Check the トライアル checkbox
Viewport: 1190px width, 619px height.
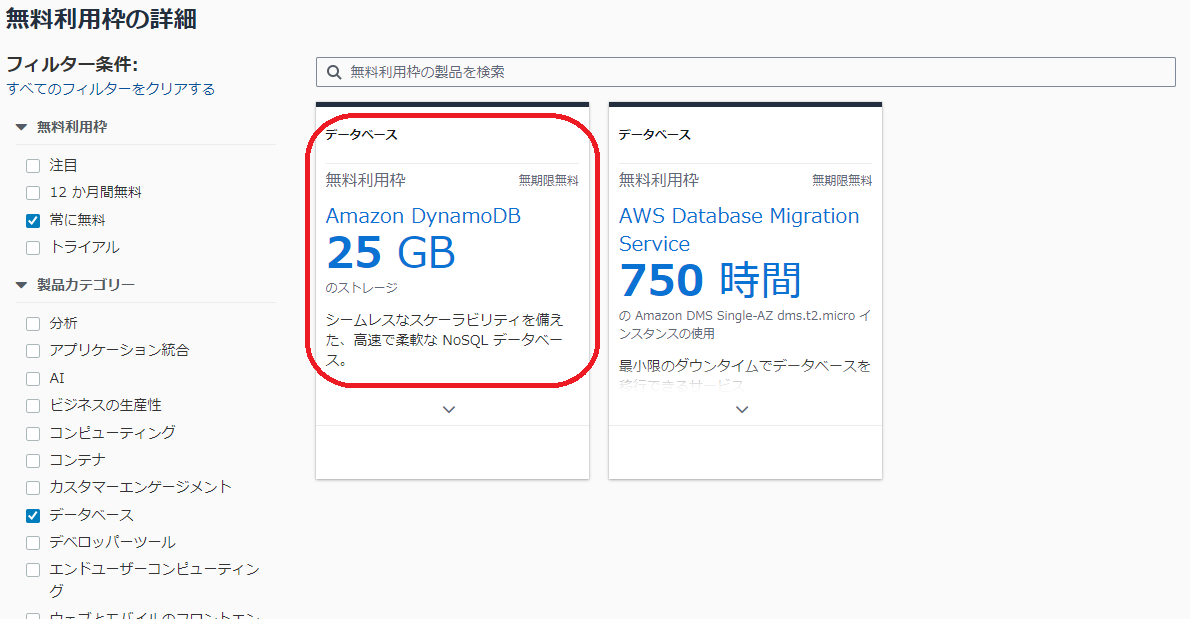tap(33, 247)
